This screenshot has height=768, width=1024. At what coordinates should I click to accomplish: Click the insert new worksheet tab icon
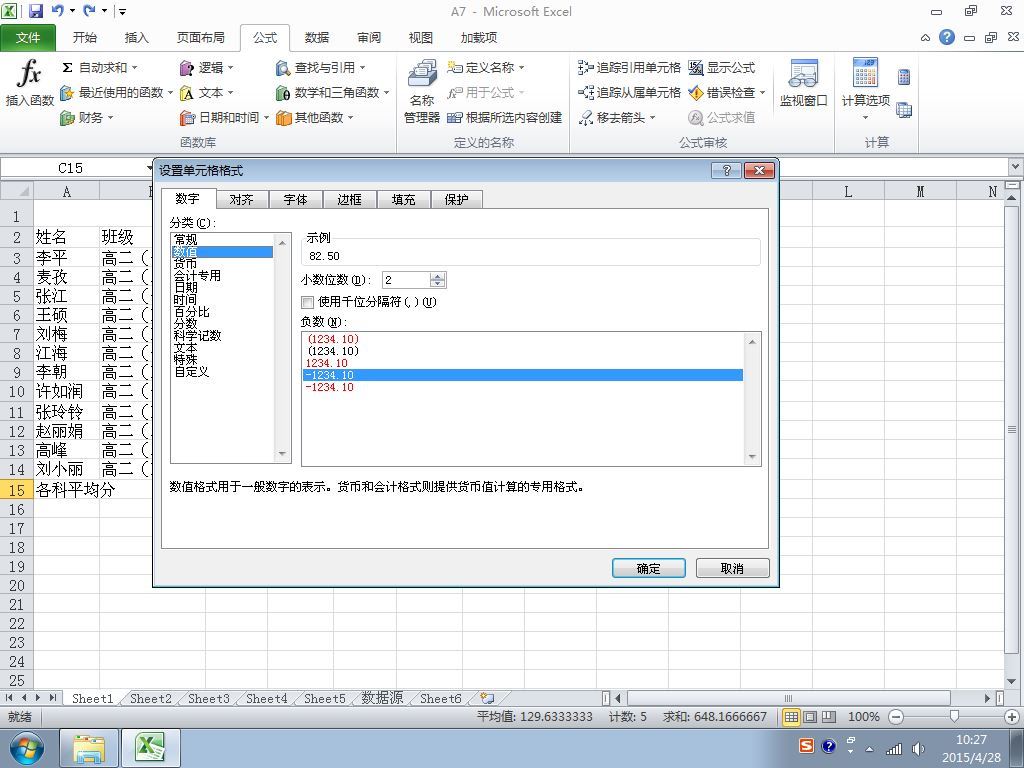pos(487,698)
